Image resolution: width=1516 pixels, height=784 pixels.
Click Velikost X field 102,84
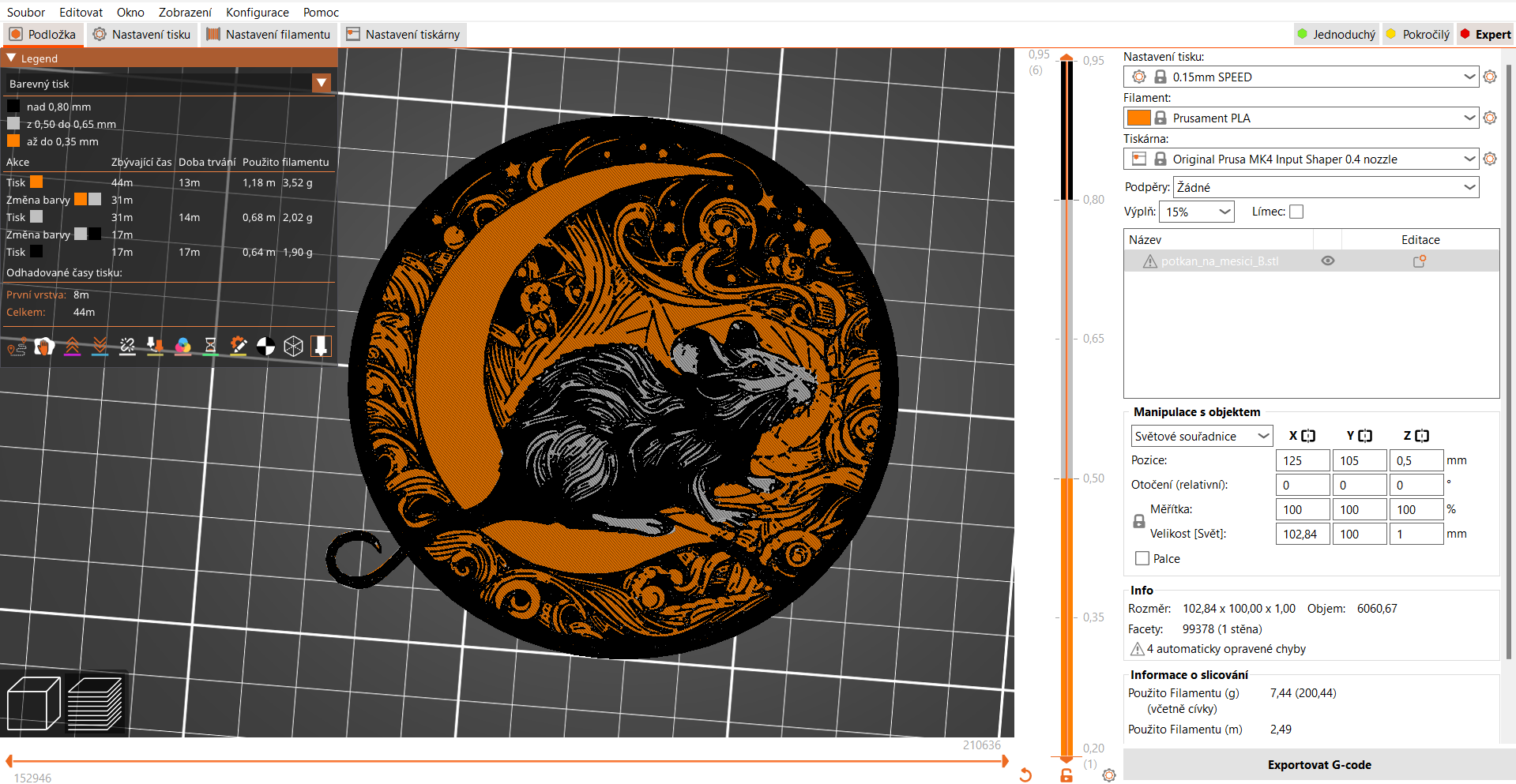[1303, 534]
